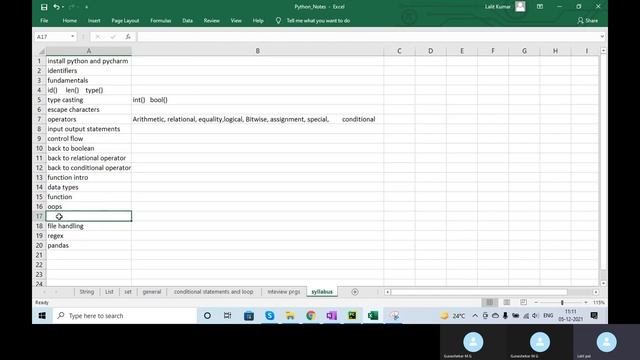
Task: Open the Formulas ribbon tab
Action: 160,20
